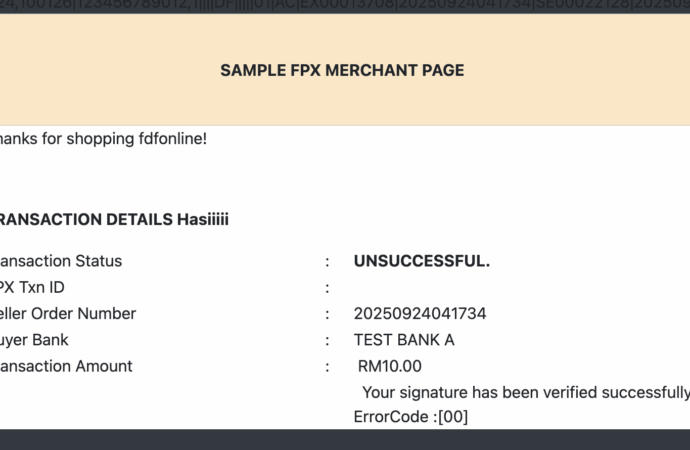Screen dimensions: 690x450
Task: Click the FPX Txn ID label
Action: pos(33,287)
